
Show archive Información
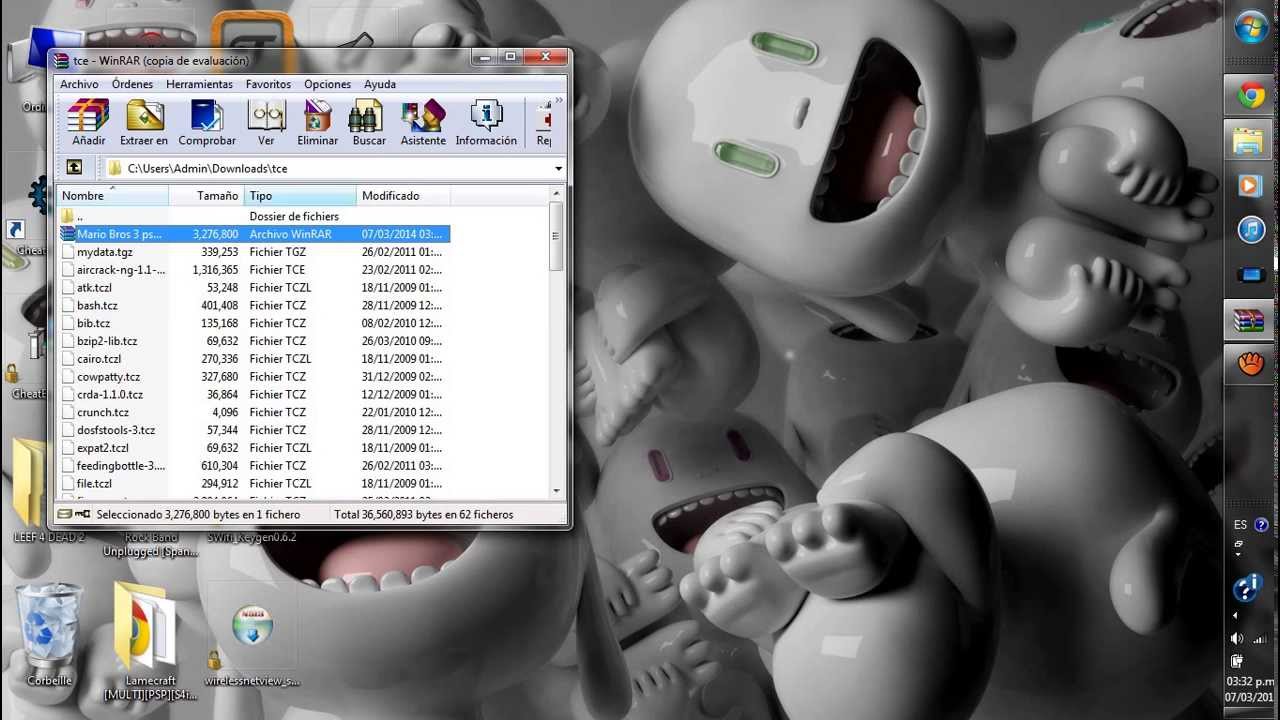click(486, 123)
